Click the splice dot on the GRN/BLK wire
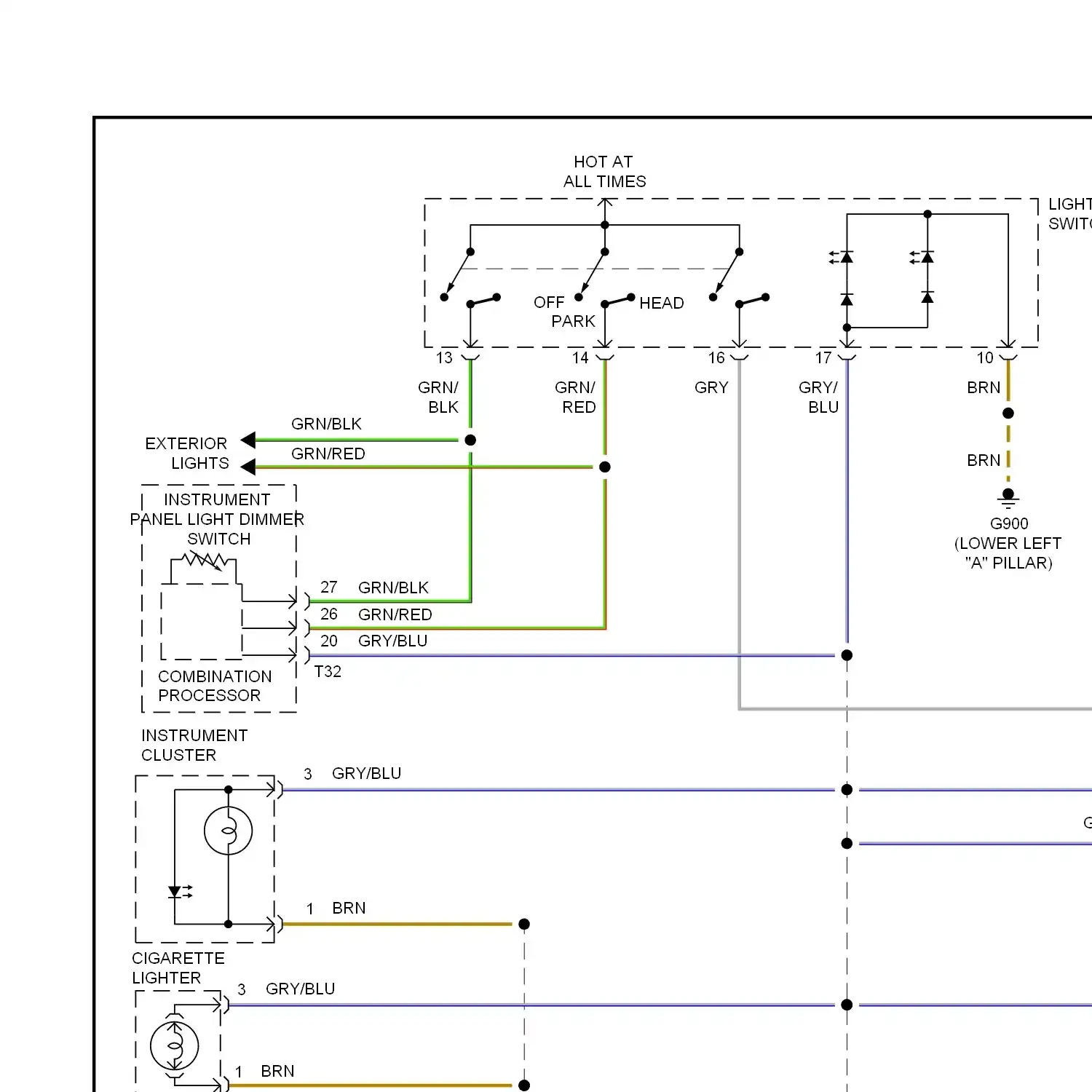 pos(470,440)
